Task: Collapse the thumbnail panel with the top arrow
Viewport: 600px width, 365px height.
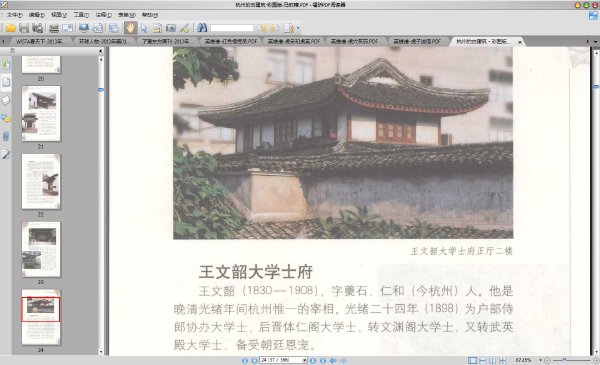Action: (100, 51)
